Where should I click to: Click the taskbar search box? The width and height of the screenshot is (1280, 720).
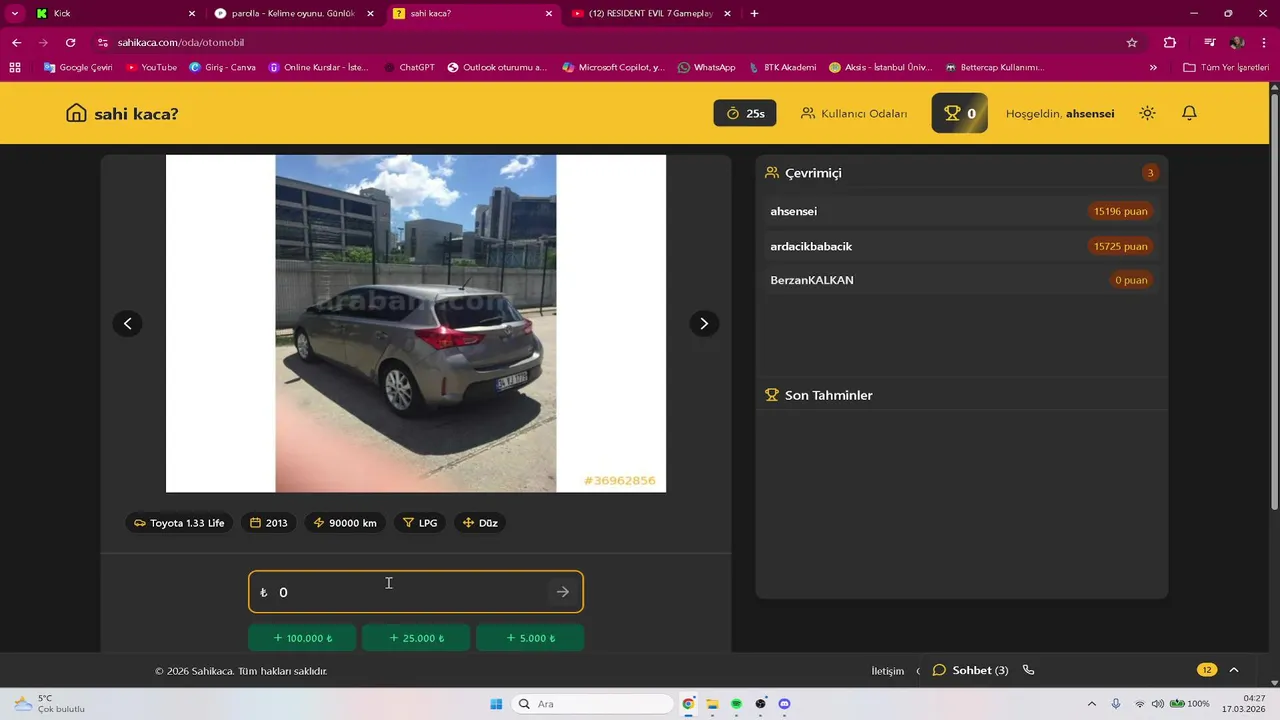(x=592, y=704)
